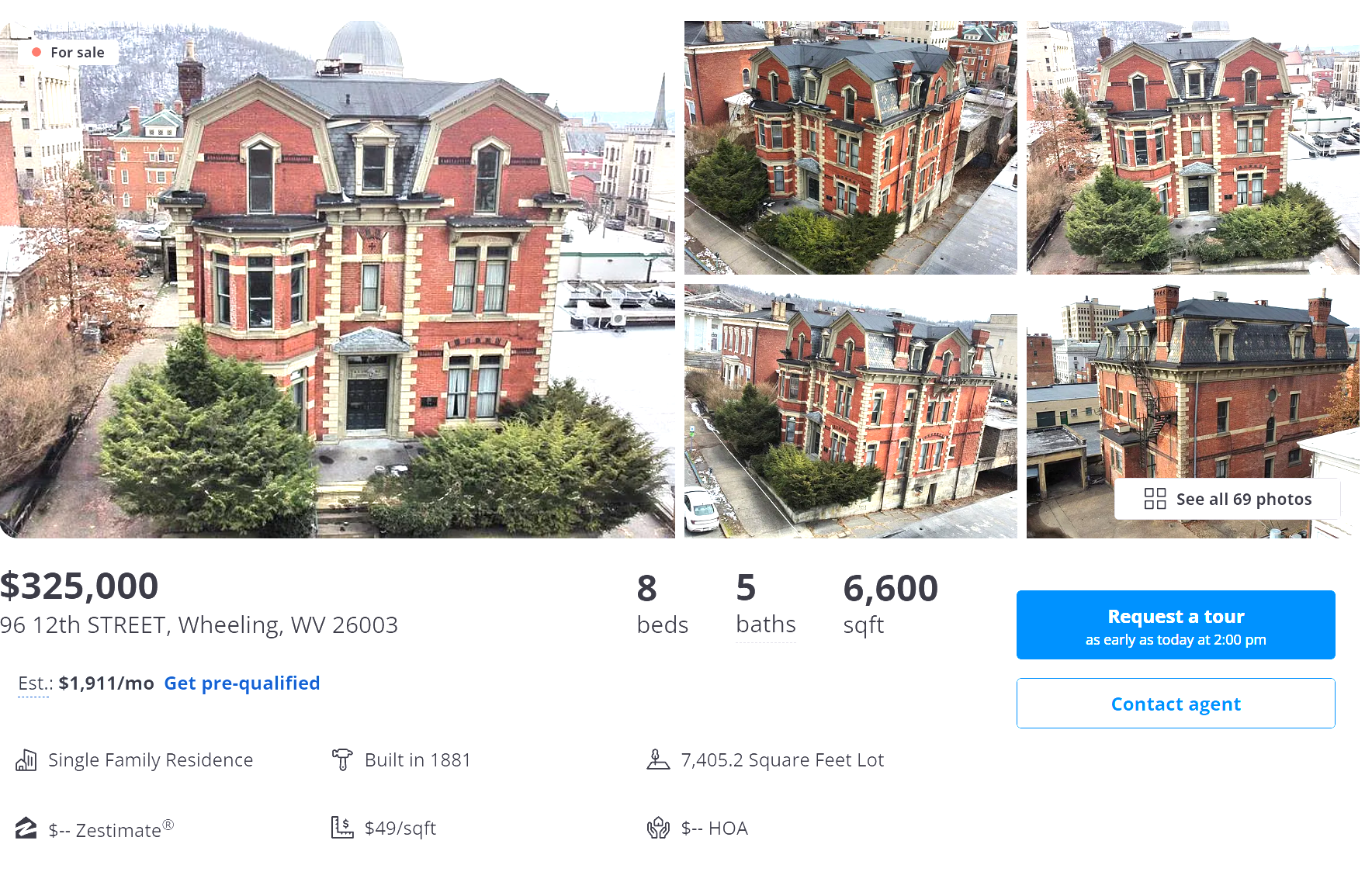Click the HOA hands icon
This screenshot has width=1372, height=896.
click(658, 828)
